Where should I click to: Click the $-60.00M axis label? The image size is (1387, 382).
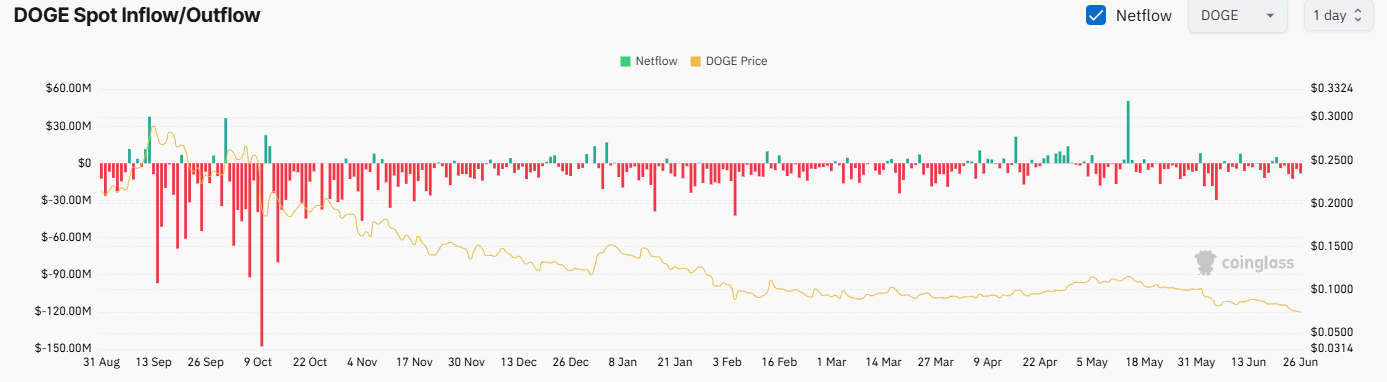(x=67, y=237)
